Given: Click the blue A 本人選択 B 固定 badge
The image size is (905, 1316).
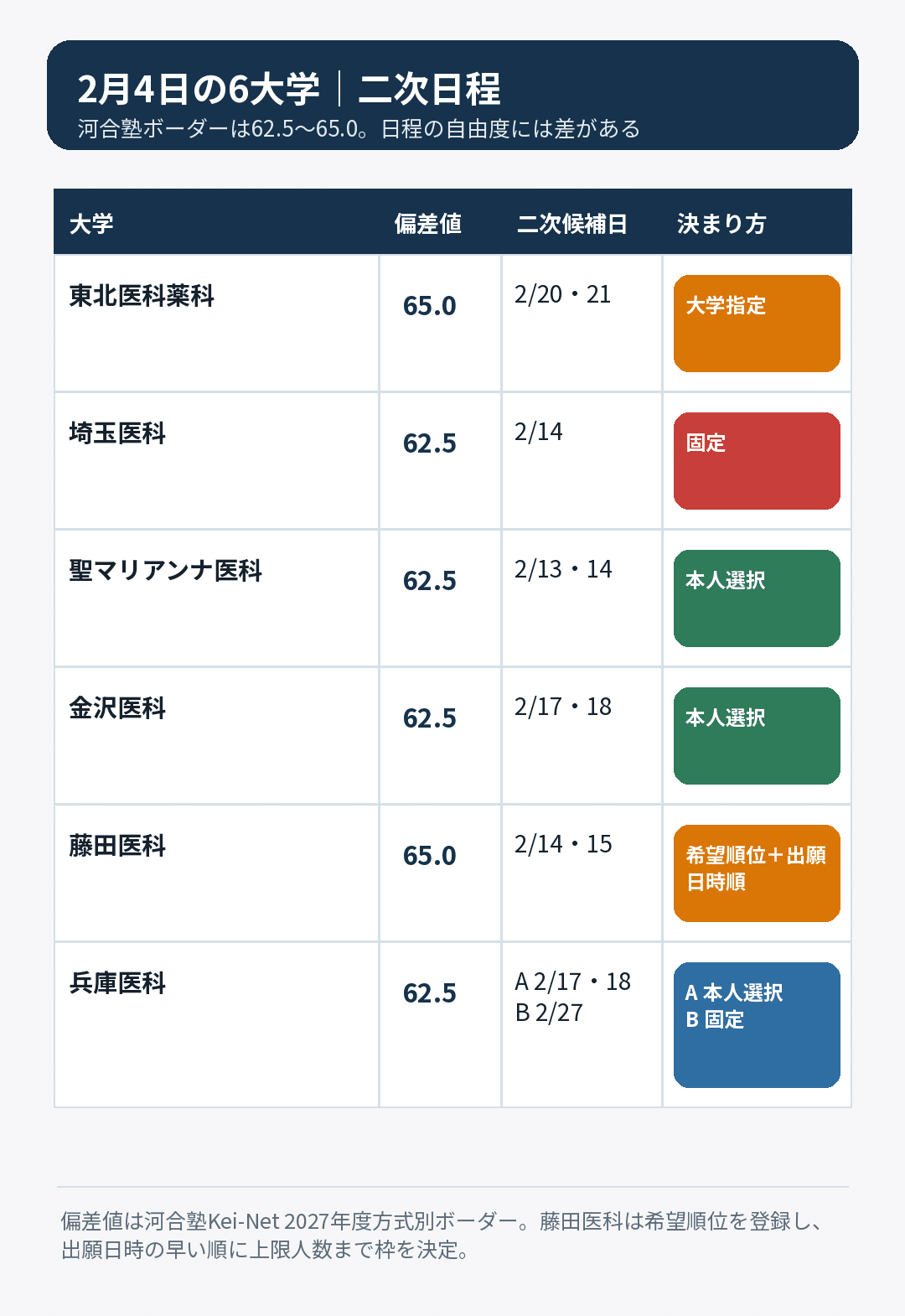Looking at the screenshot, I should (x=757, y=1025).
